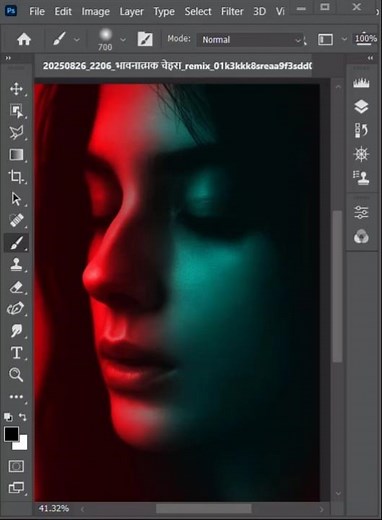Open the Image menu

pos(95,12)
